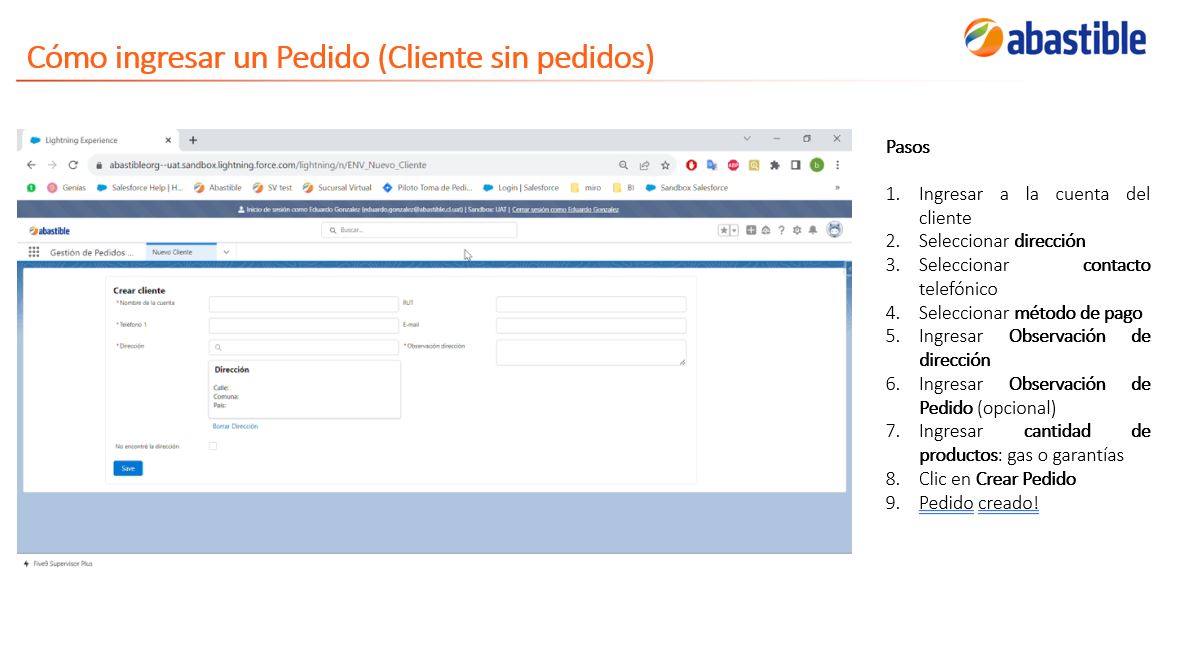Click the user avatar profile icon

[x=834, y=230]
